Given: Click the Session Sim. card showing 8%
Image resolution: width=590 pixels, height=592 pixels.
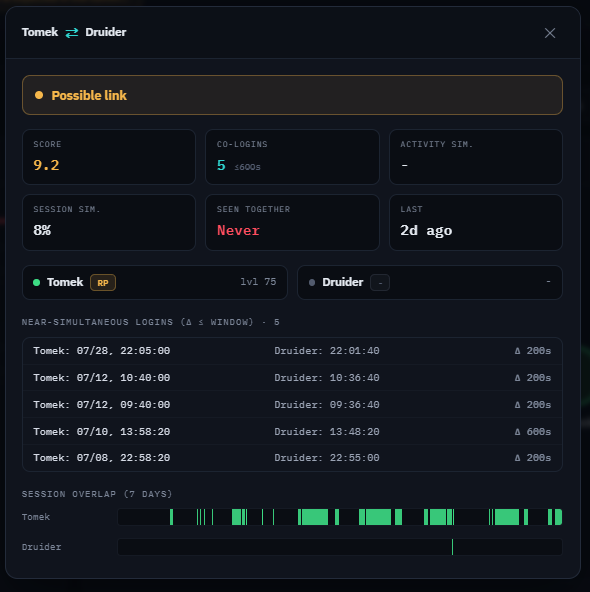Looking at the screenshot, I should click(x=109, y=222).
